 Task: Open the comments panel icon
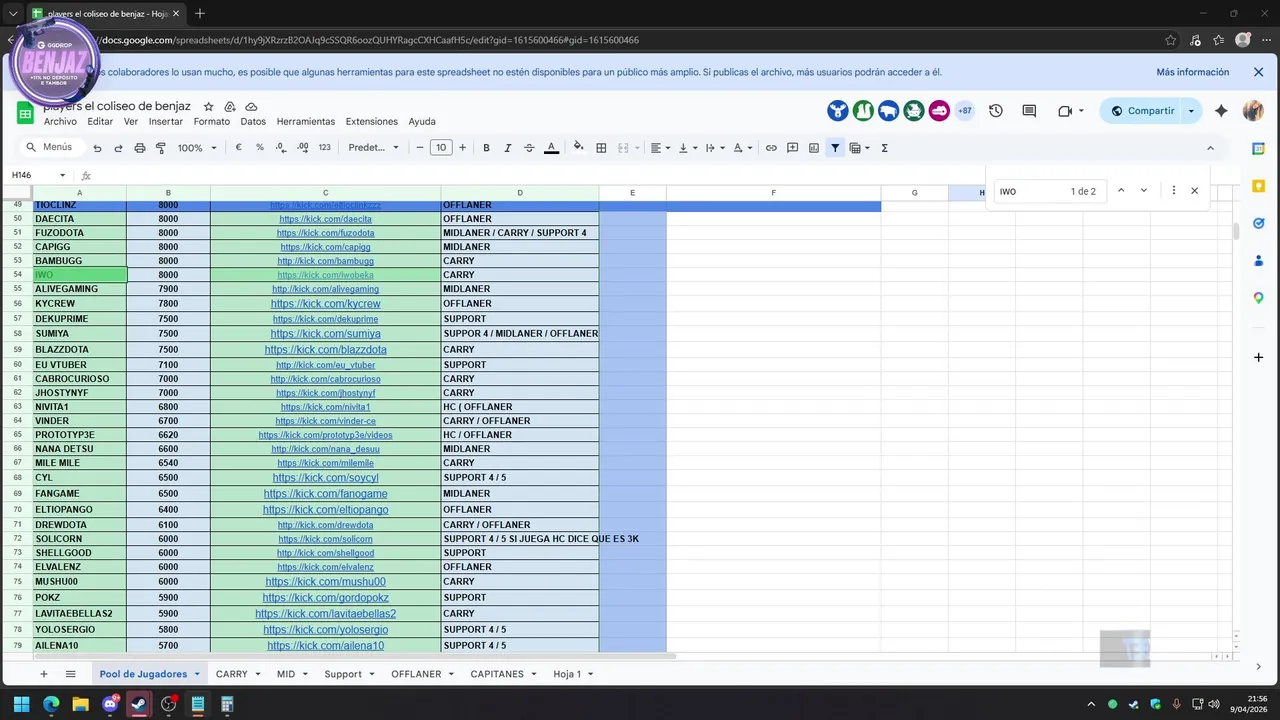point(1029,111)
